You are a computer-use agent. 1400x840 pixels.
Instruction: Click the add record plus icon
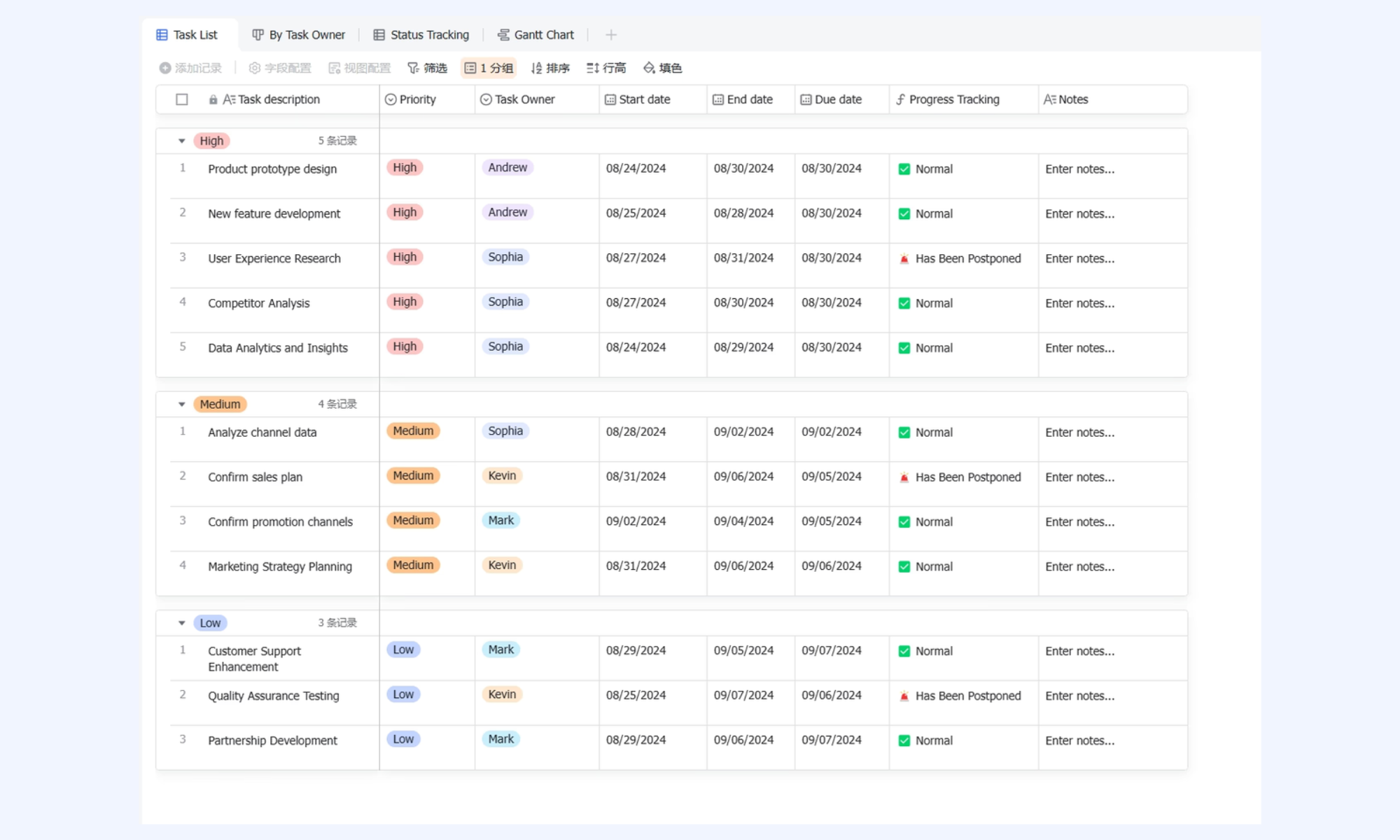click(165, 68)
